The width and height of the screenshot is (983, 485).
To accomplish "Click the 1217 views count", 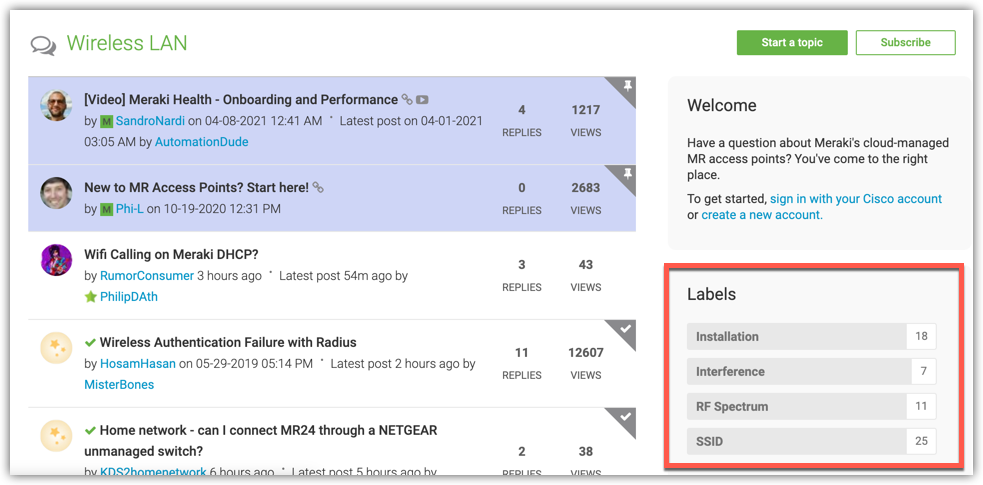I will point(586,110).
